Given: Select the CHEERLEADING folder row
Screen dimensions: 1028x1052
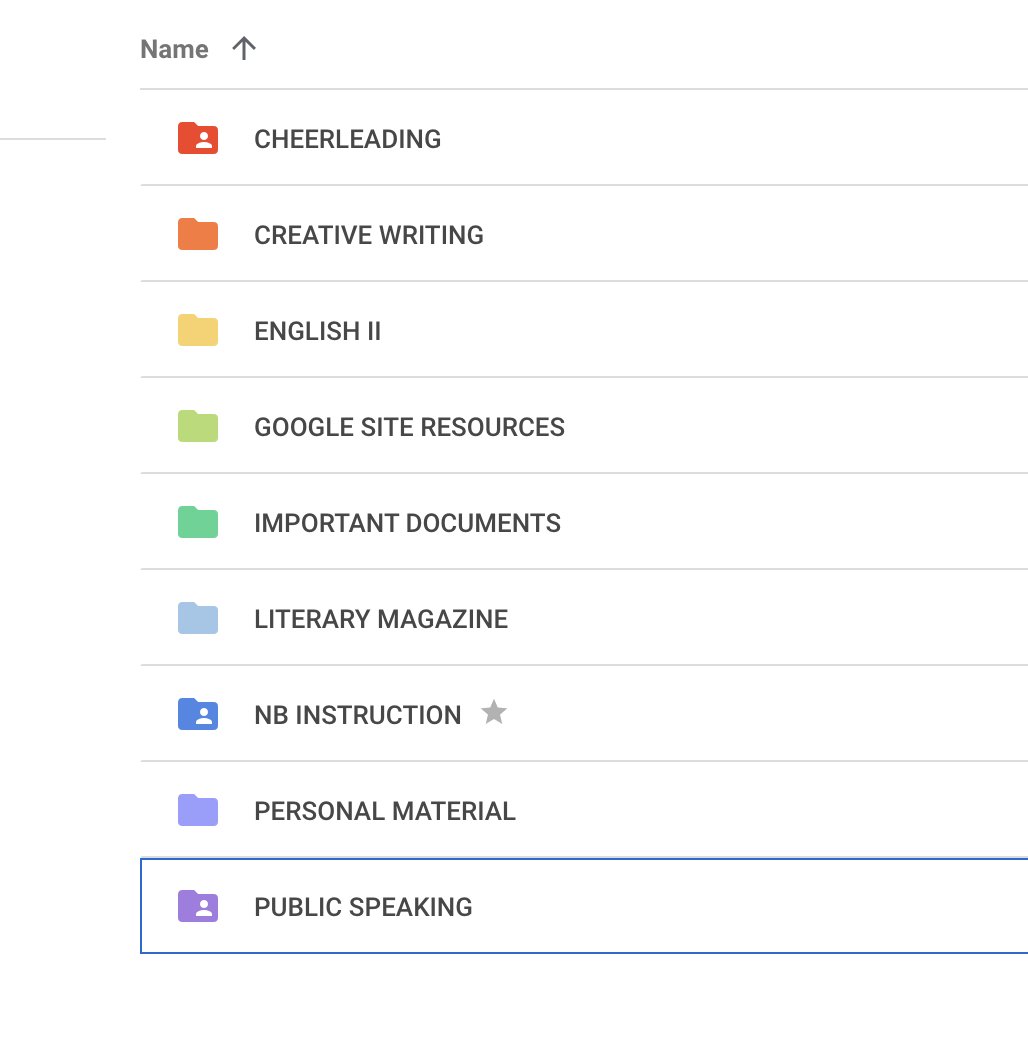Looking at the screenshot, I should [x=348, y=138].
